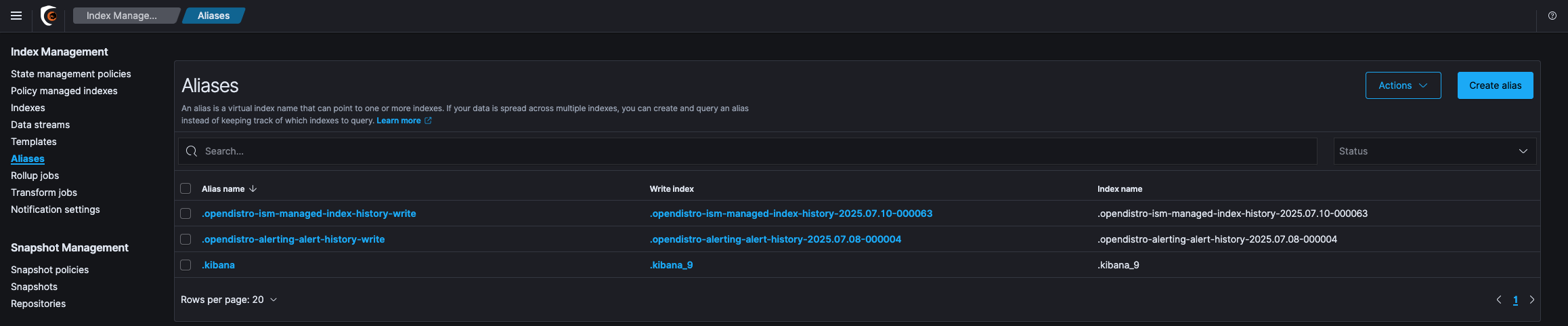Image resolution: width=1568 pixels, height=326 pixels.
Task: Click the Learn more external link icon
Action: 428,121
